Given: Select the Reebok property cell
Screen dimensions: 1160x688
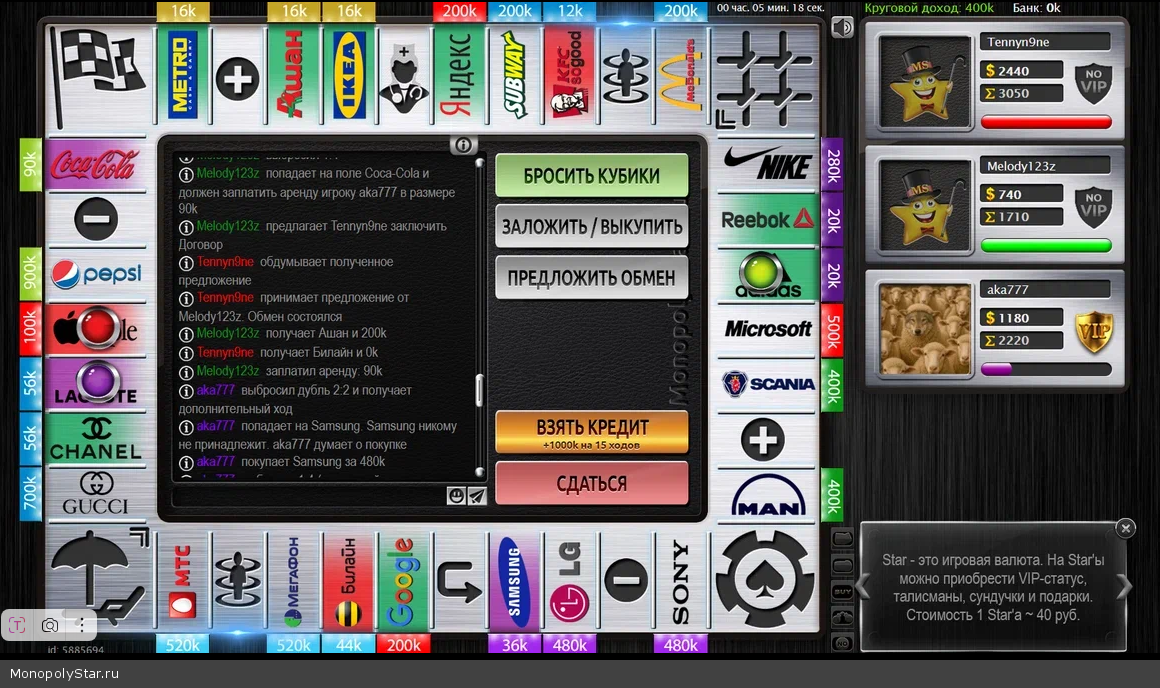Looking at the screenshot, I should click(767, 220).
